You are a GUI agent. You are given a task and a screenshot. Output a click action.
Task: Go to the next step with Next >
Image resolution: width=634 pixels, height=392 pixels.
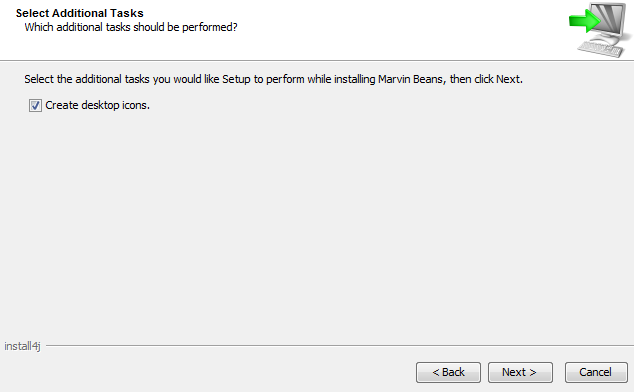pos(520,372)
